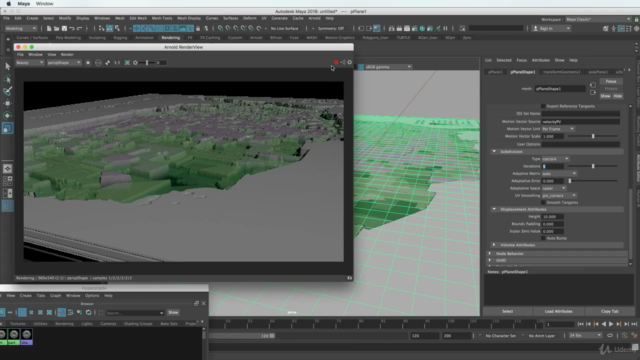The height and width of the screenshot is (360, 640).
Task: Click the crop region icon in RenderView
Action: 127,62
